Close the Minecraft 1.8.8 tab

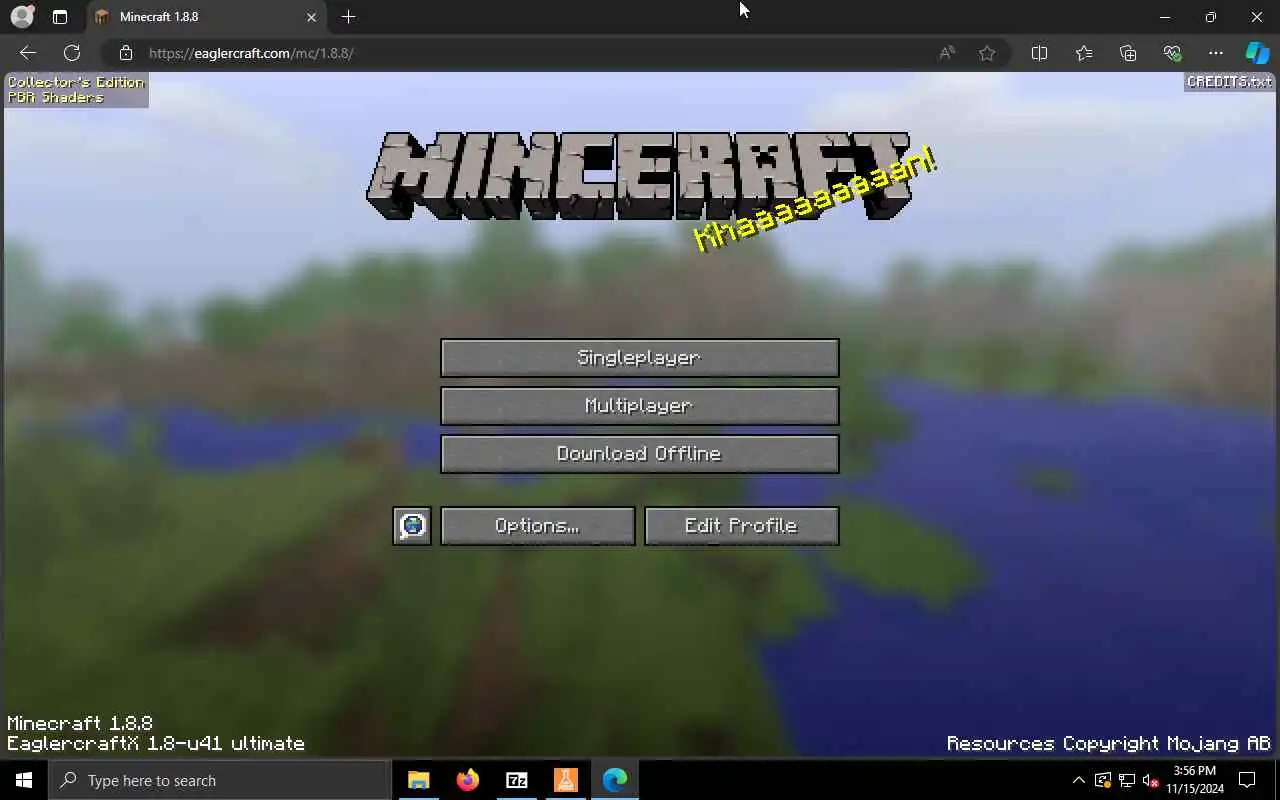pyautogui.click(x=311, y=17)
